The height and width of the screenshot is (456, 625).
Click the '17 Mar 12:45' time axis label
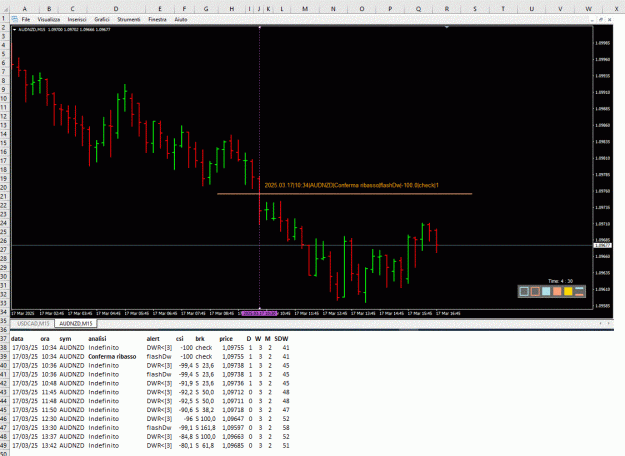pos(335,313)
